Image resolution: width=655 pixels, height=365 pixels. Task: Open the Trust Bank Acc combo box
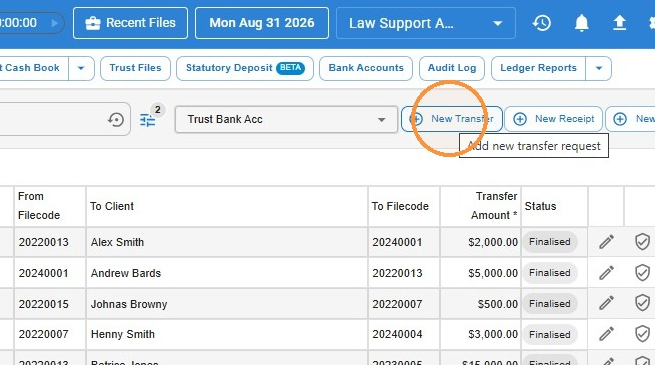click(286, 119)
